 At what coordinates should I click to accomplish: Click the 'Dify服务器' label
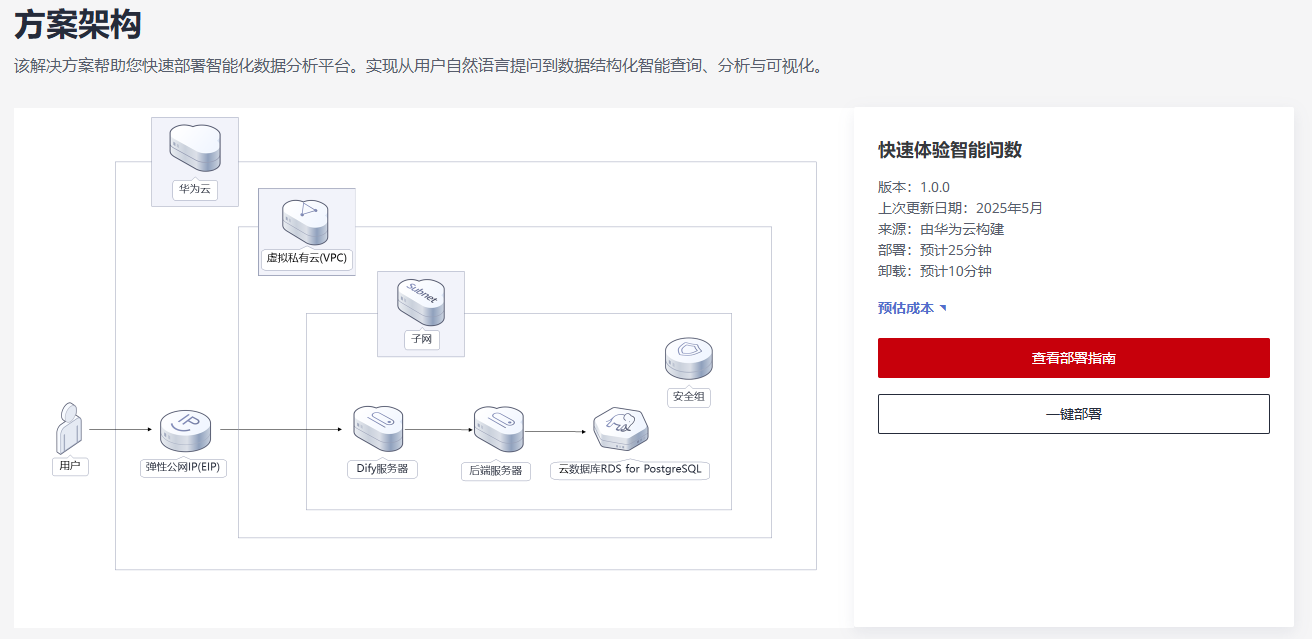pyautogui.click(x=383, y=468)
